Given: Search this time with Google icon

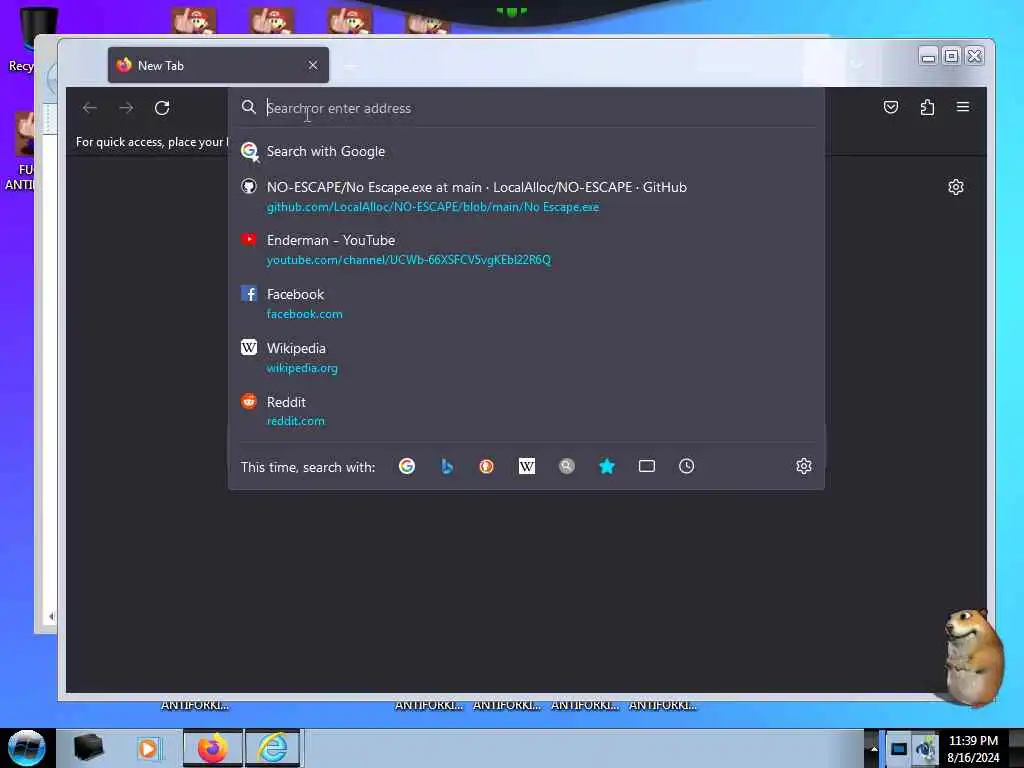Looking at the screenshot, I should [x=407, y=466].
